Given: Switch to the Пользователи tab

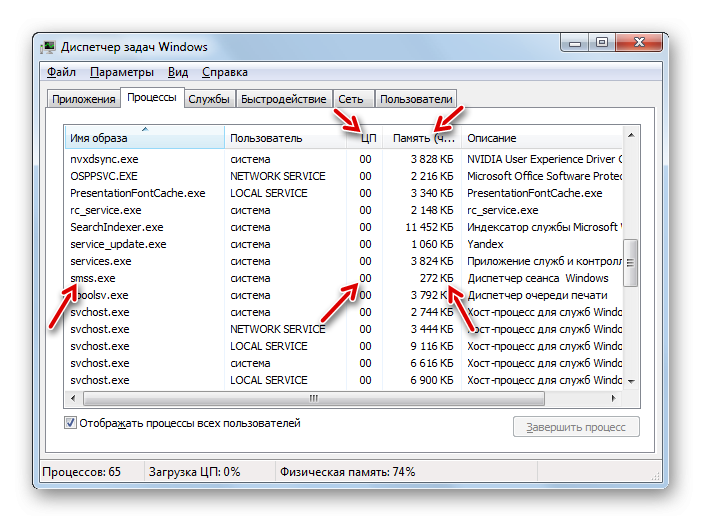Looking at the screenshot, I should (416, 99).
